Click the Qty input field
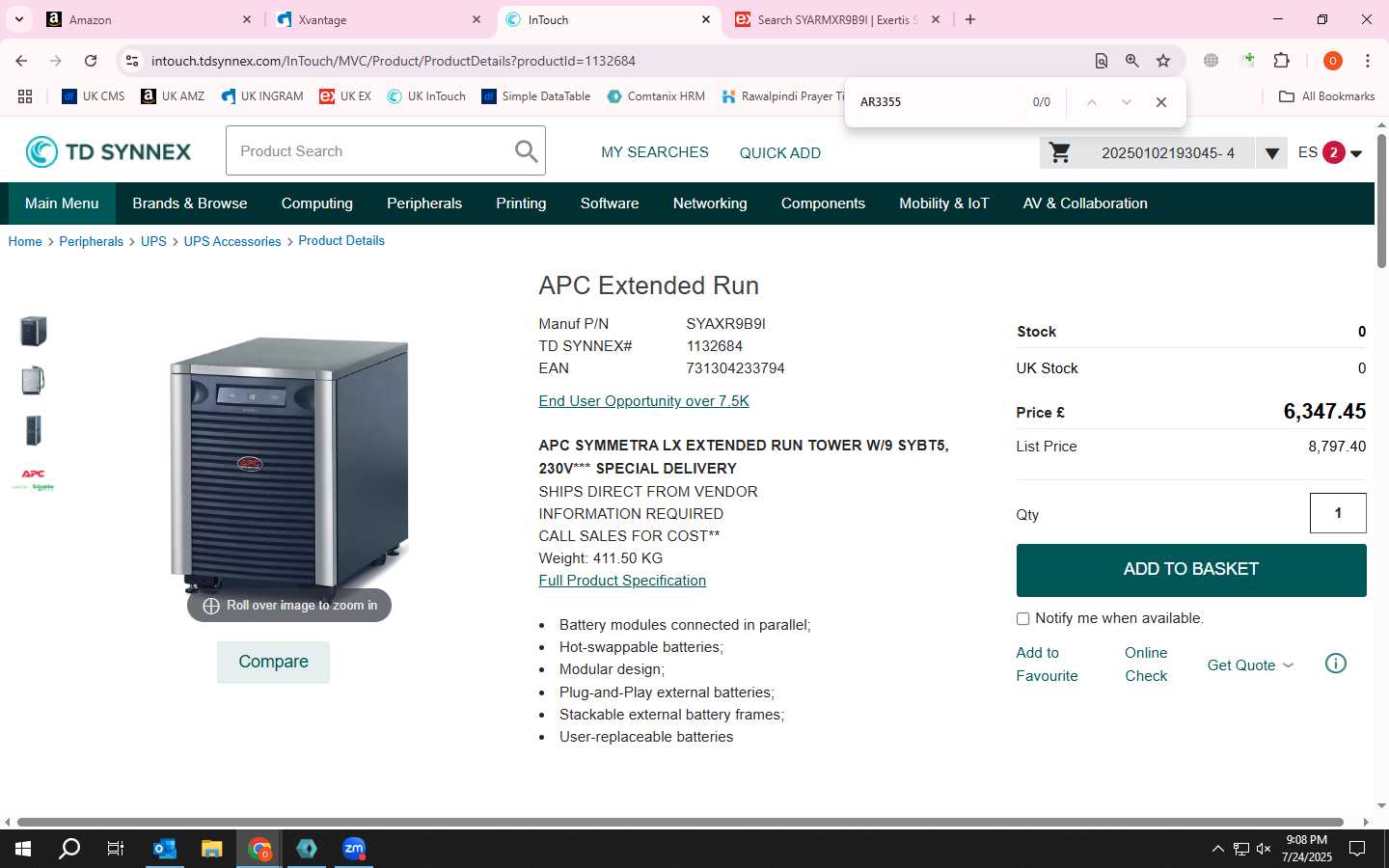Viewport: 1389px width, 868px height. 1338,513
